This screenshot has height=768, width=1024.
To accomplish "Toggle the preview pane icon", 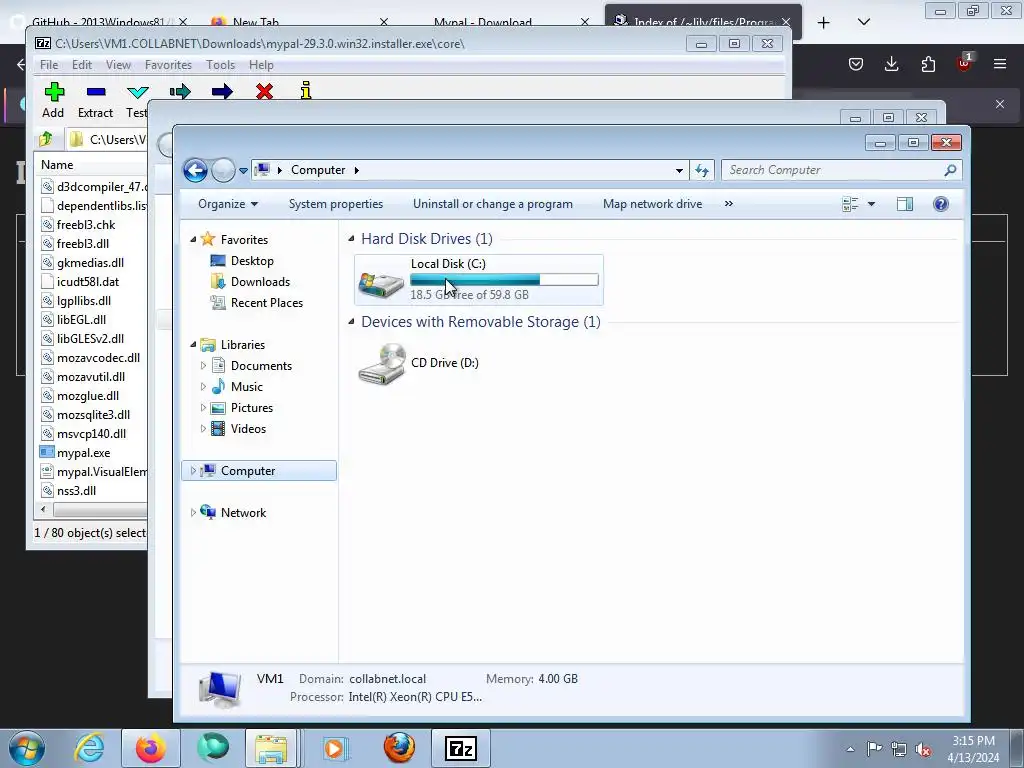I will pos(904,204).
